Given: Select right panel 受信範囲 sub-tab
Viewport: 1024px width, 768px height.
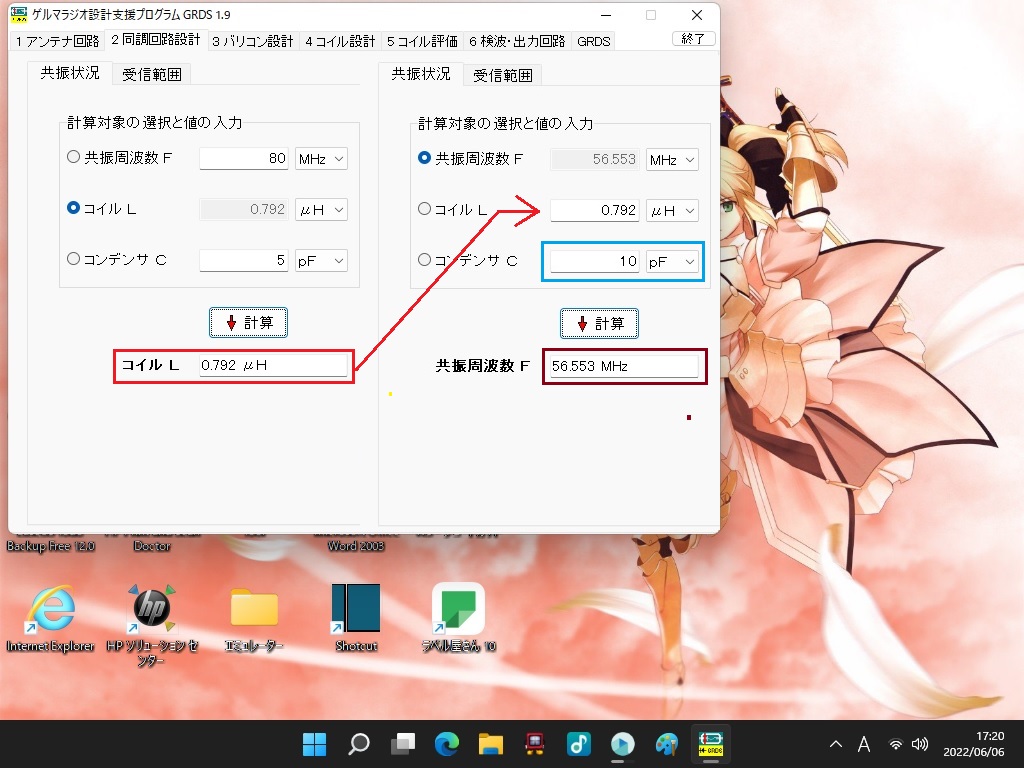Looking at the screenshot, I should coord(503,76).
